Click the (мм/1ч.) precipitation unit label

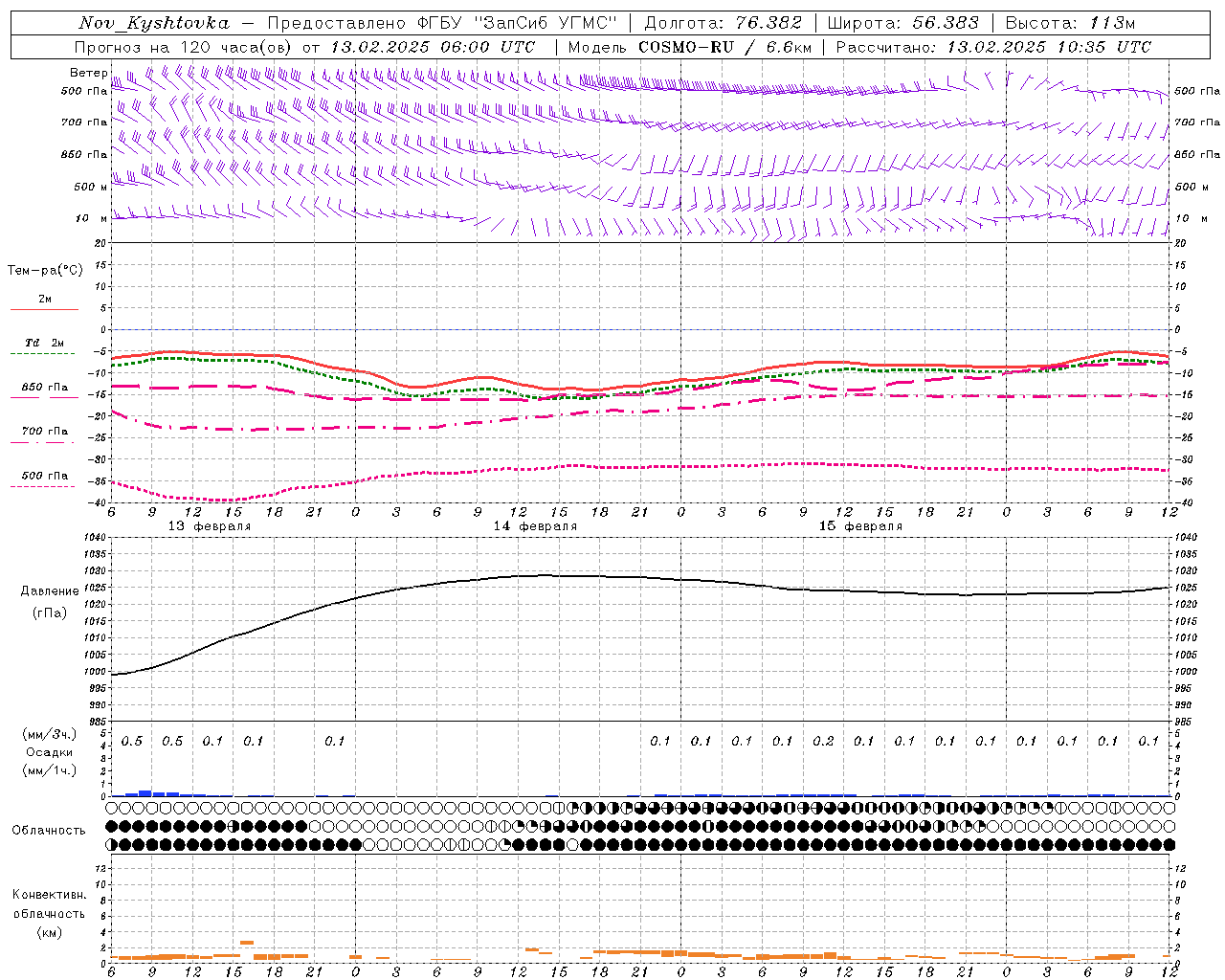[50, 770]
